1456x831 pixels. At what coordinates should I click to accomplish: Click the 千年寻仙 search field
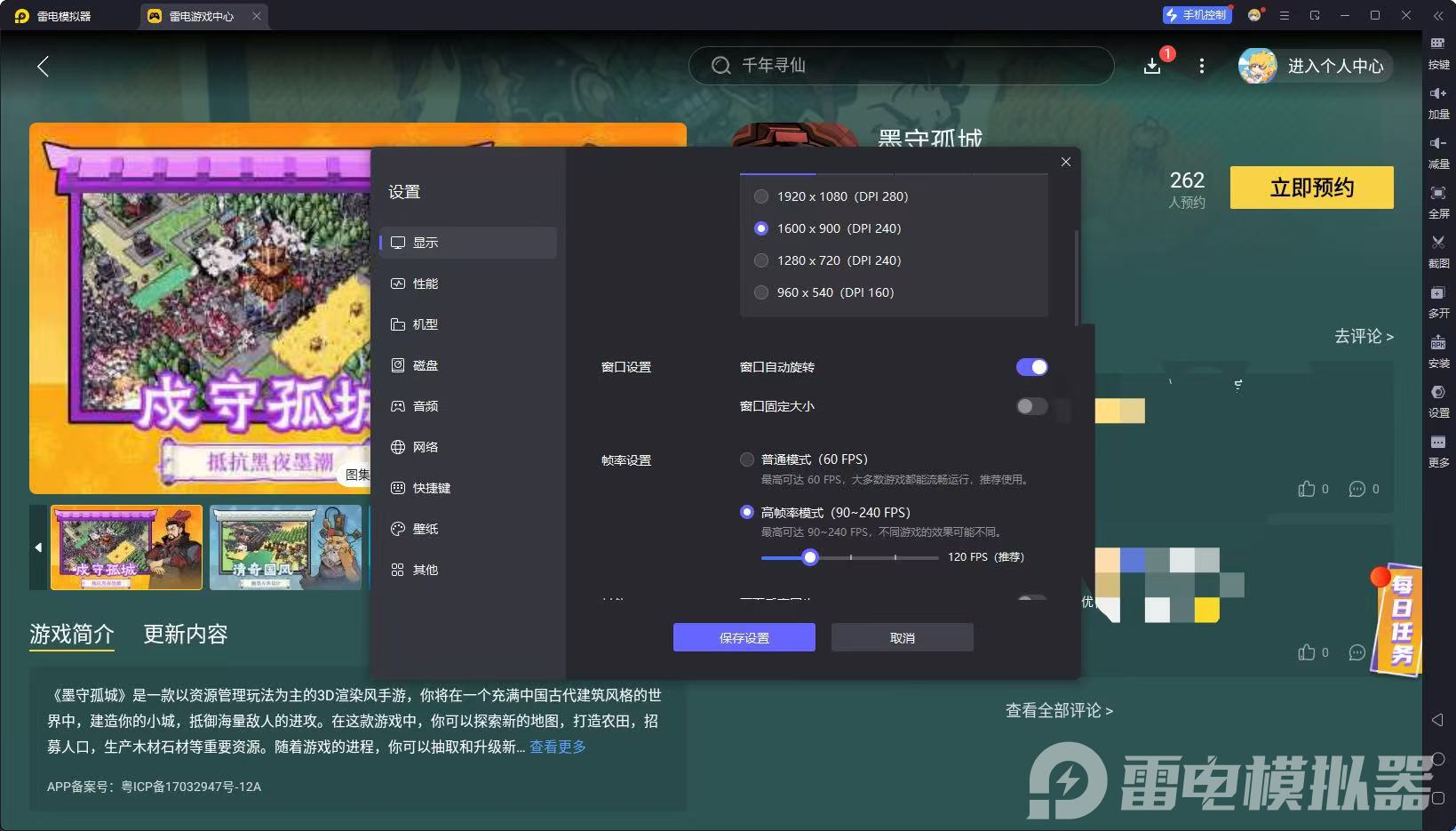pyautogui.click(x=901, y=66)
